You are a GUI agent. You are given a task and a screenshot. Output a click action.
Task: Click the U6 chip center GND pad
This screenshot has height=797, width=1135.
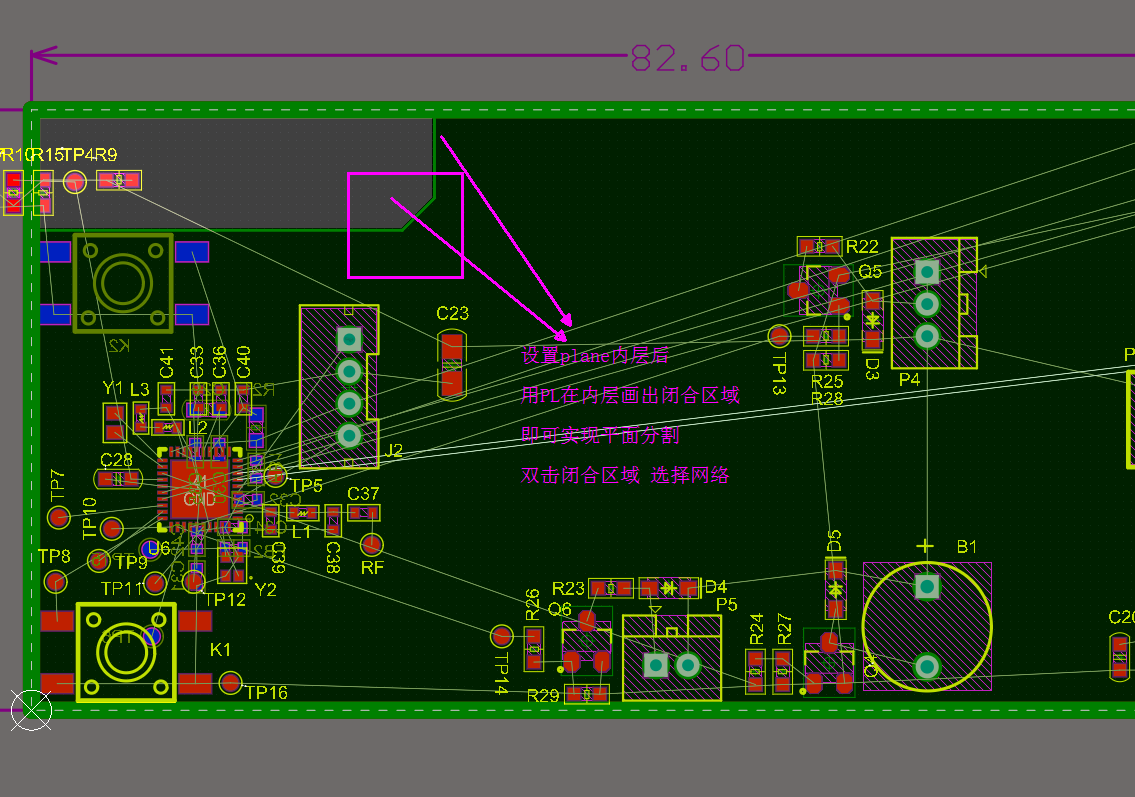tap(199, 490)
